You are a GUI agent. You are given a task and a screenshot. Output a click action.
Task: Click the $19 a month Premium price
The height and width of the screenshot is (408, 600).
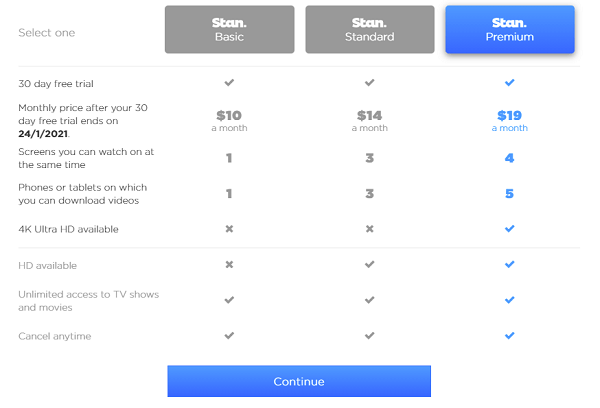[x=510, y=121]
